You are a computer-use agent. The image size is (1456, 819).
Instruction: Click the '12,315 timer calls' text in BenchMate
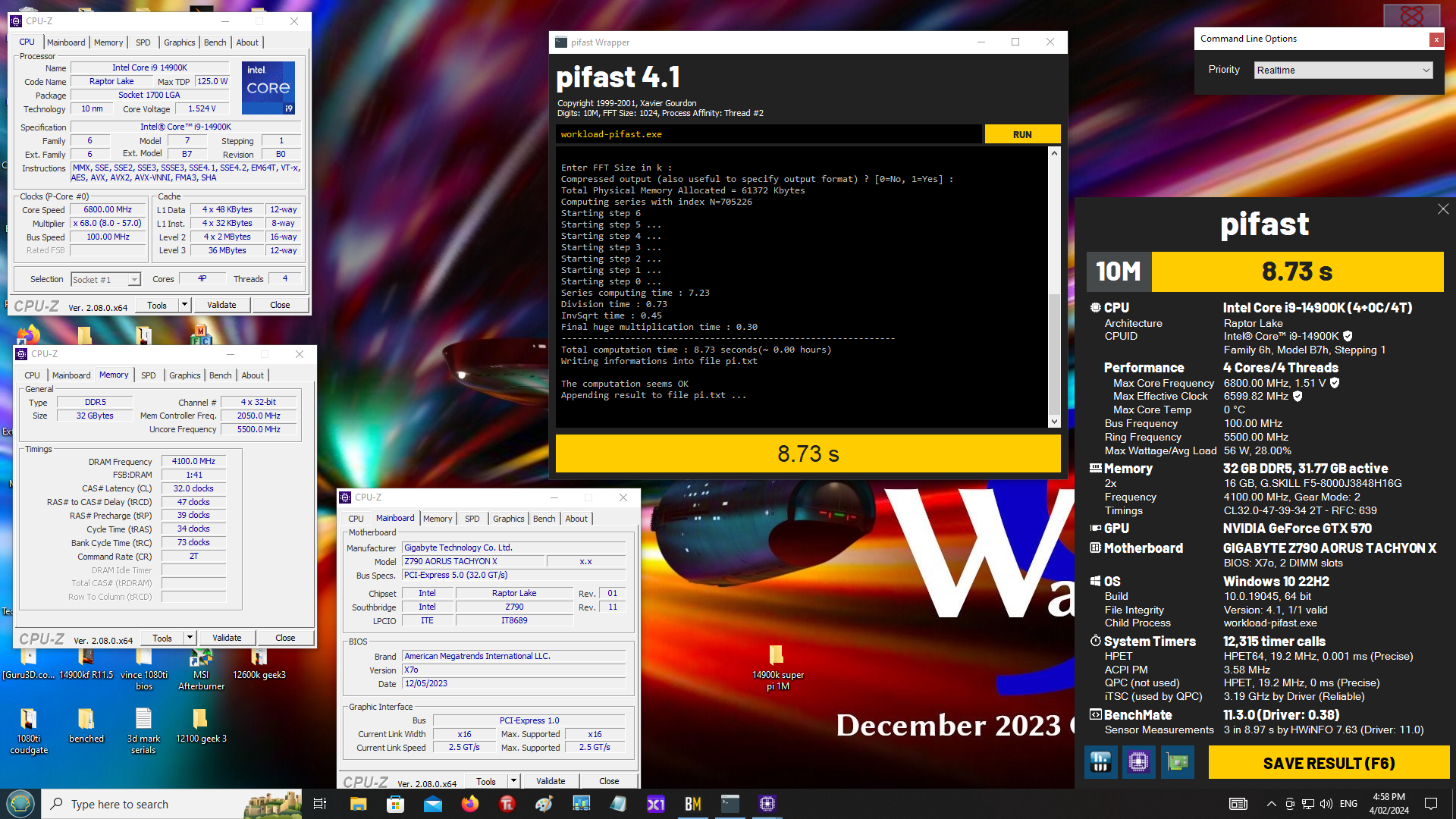[x=1274, y=642]
